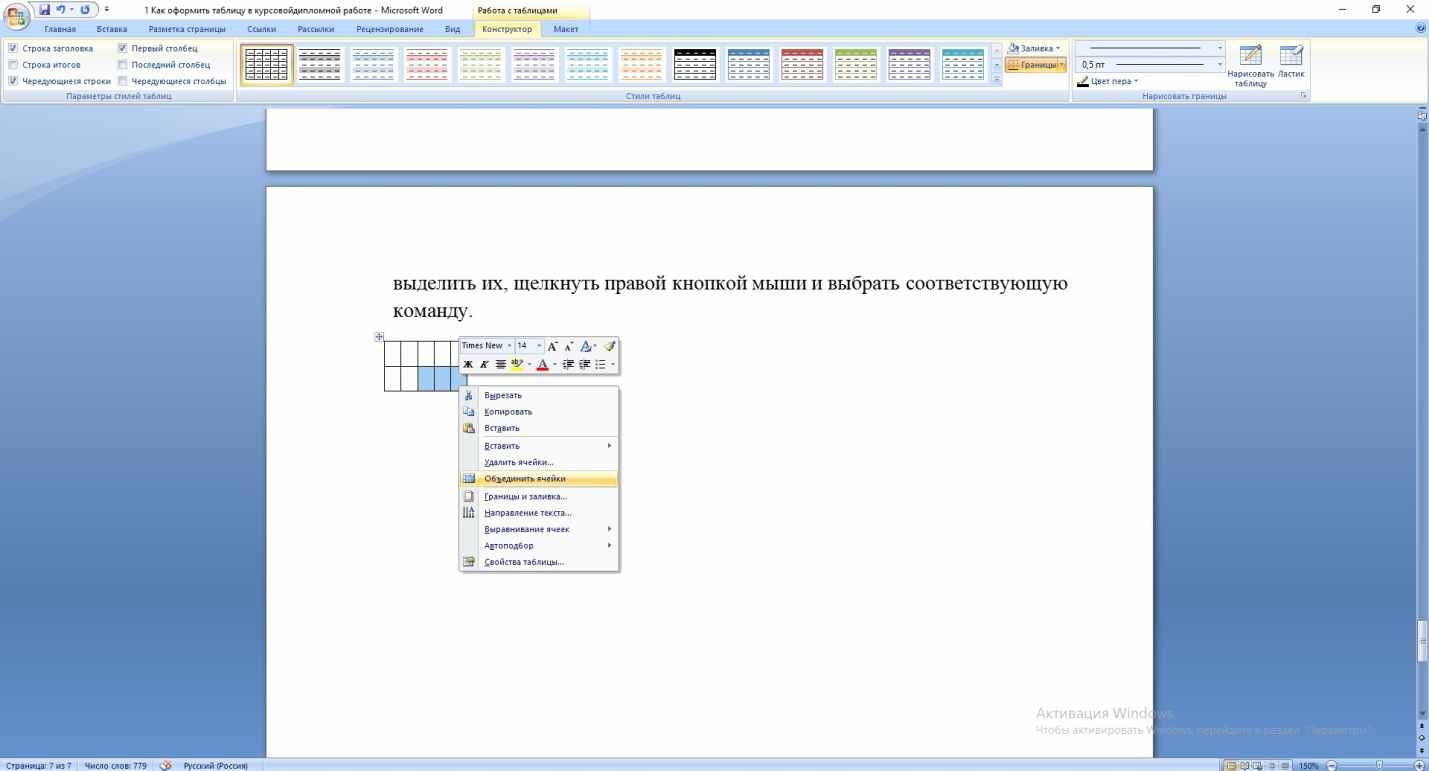The height and width of the screenshot is (771, 1429).
Task: Zoom in with plus button
Action: tap(1420, 765)
